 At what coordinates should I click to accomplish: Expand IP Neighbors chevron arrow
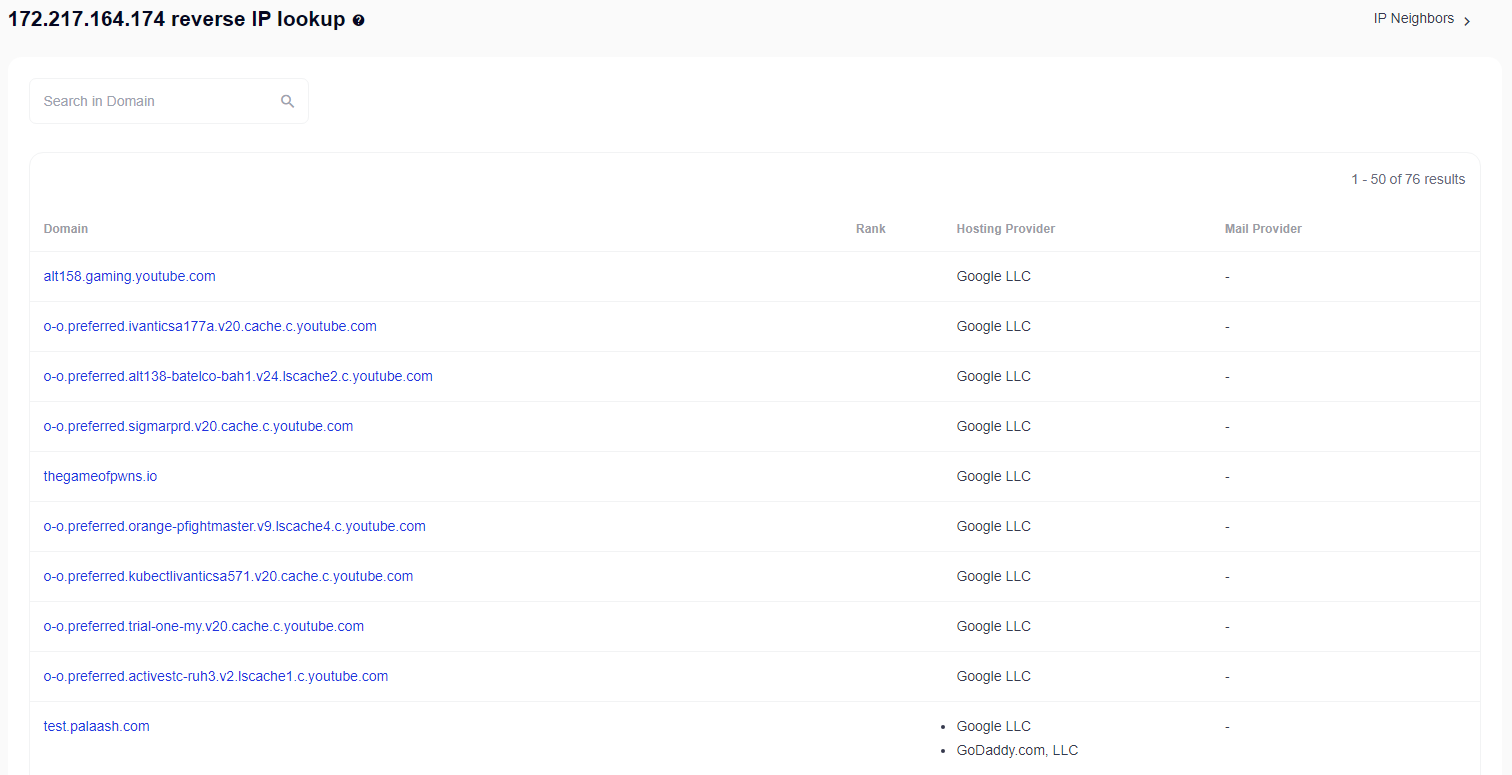pyautogui.click(x=1467, y=21)
